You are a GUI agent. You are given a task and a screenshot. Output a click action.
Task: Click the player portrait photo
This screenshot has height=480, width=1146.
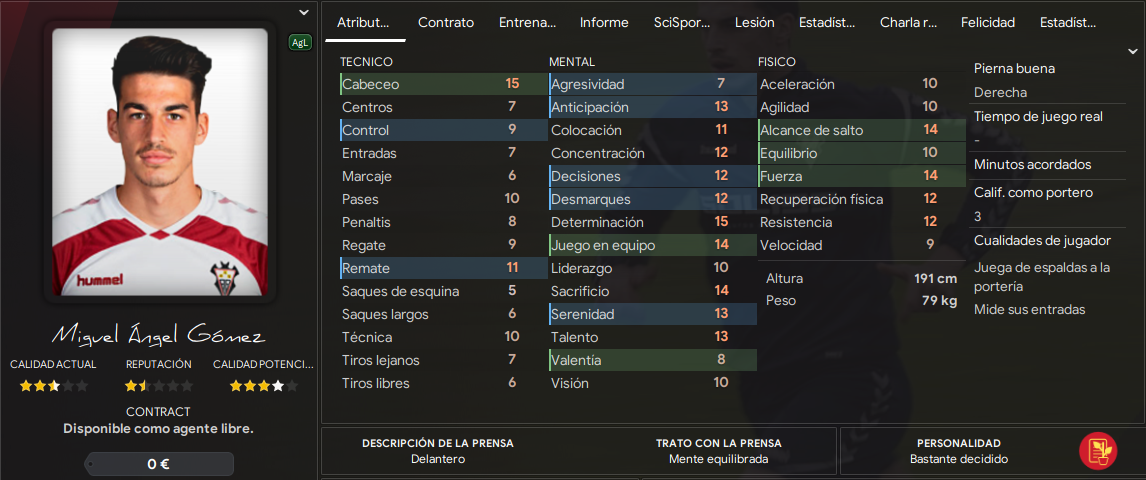pos(159,162)
